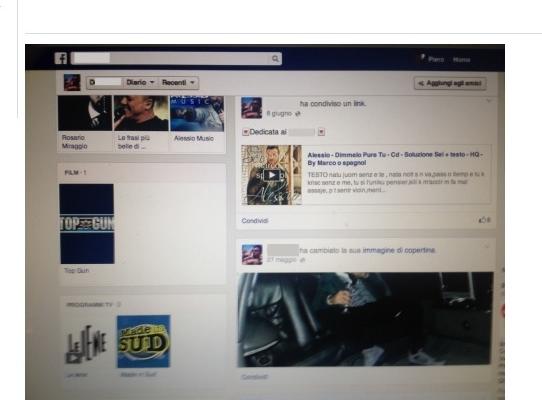This screenshot has height=400, width=542.
Task: Open the Alessio Dimmelo Pure Tu link title
Action: coord(395,159)
